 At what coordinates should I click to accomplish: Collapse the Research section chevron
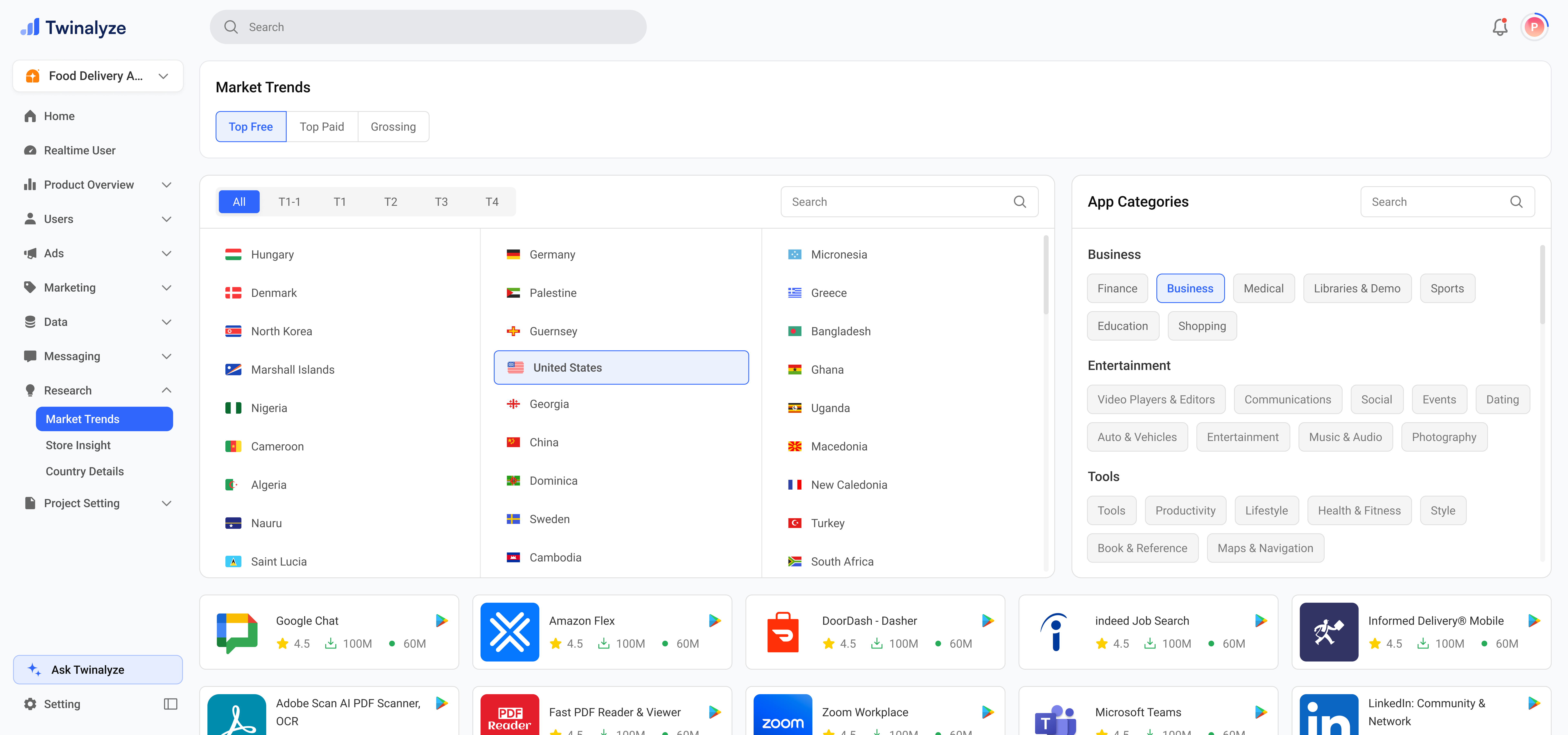point(166,390)
